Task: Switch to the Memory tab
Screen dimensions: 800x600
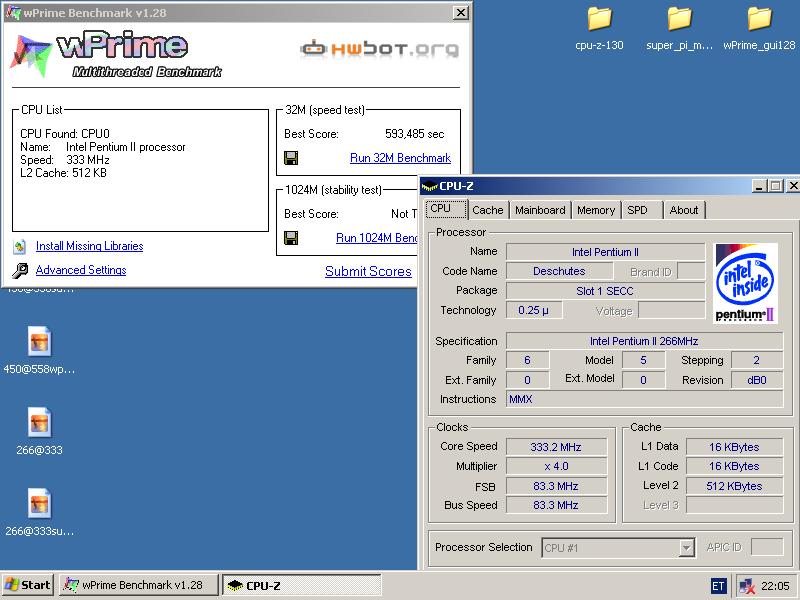Action: (596, 210)
